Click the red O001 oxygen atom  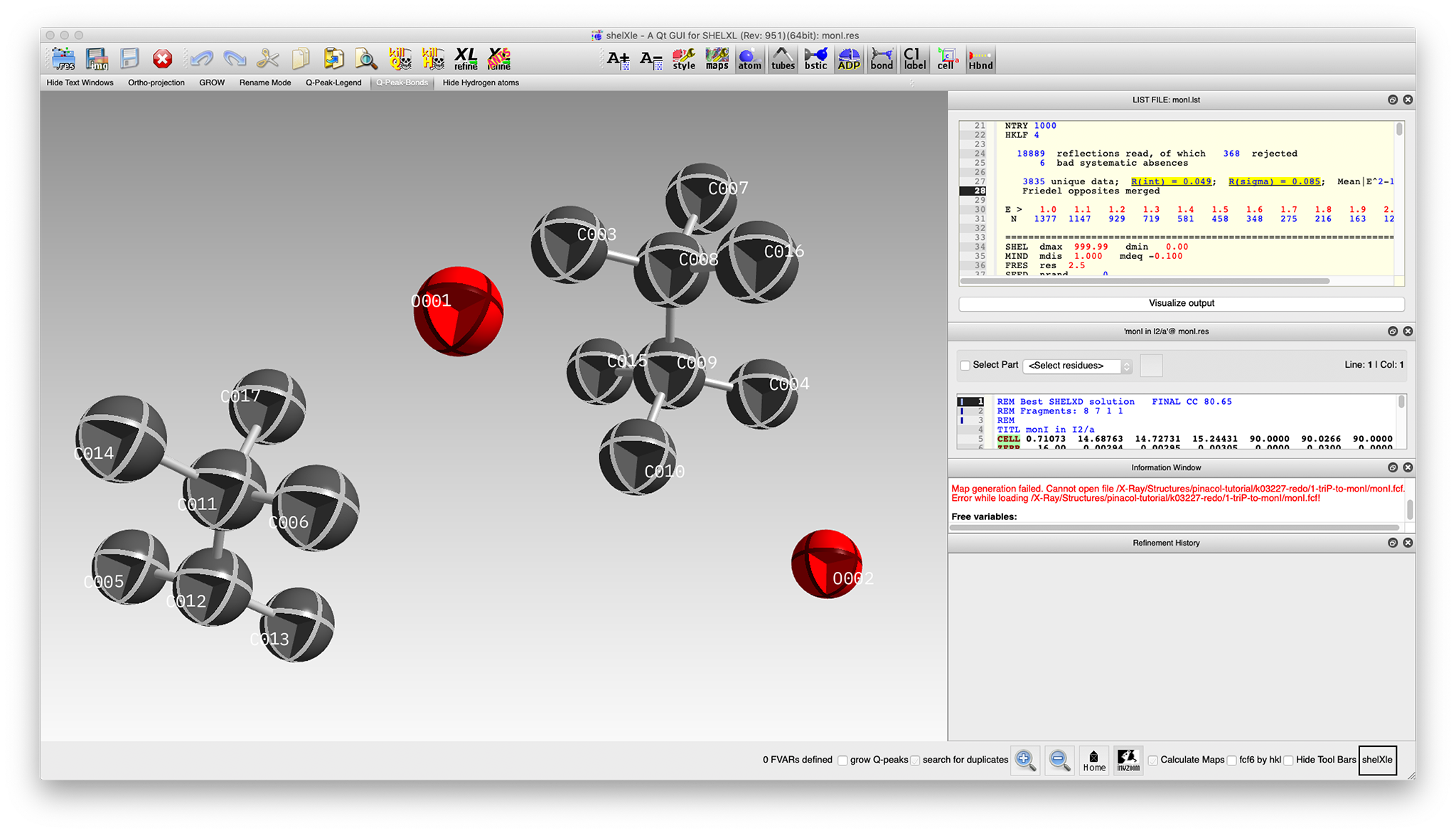tap(459, 312)
